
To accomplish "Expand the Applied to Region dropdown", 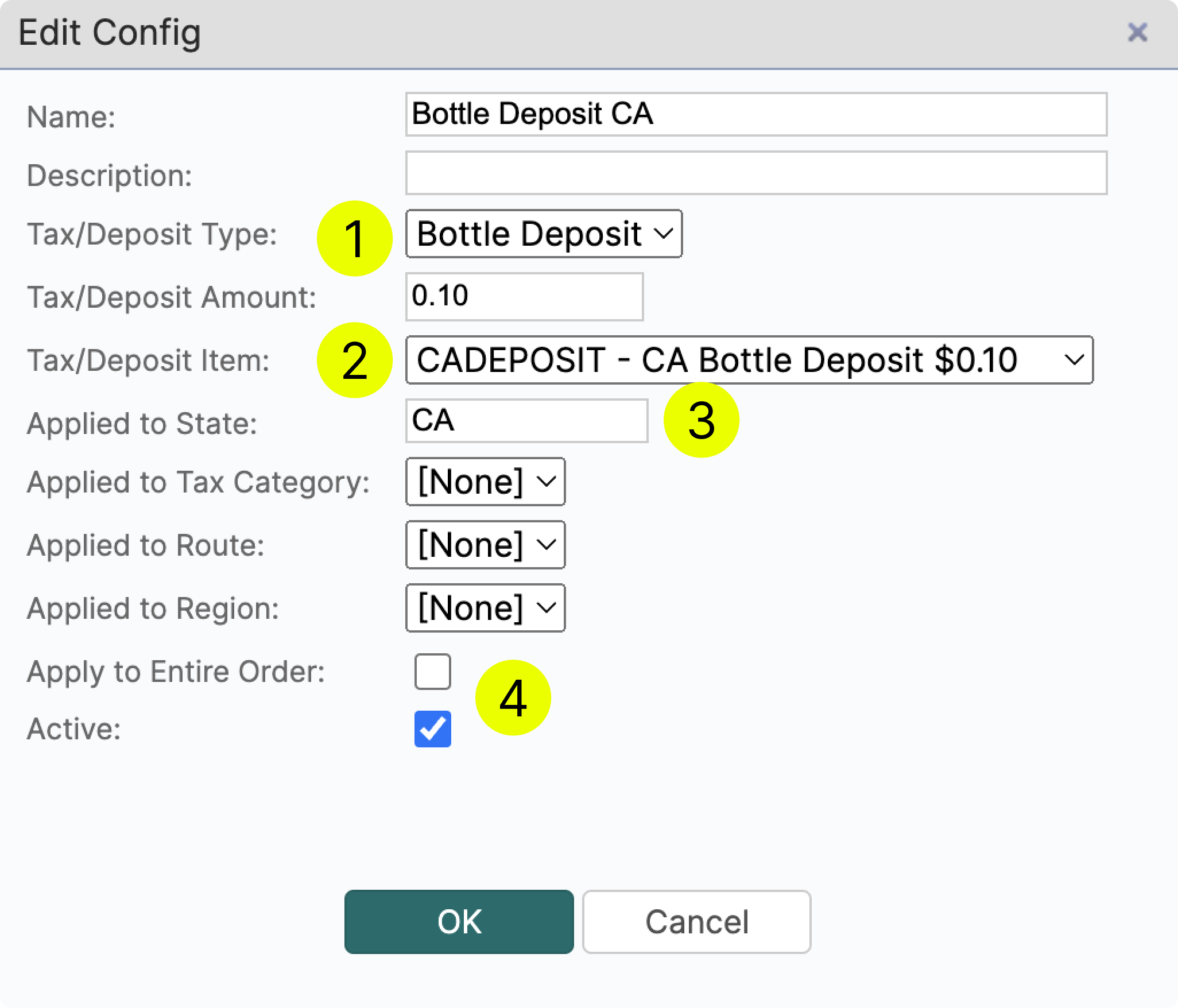I will [485, 608].
